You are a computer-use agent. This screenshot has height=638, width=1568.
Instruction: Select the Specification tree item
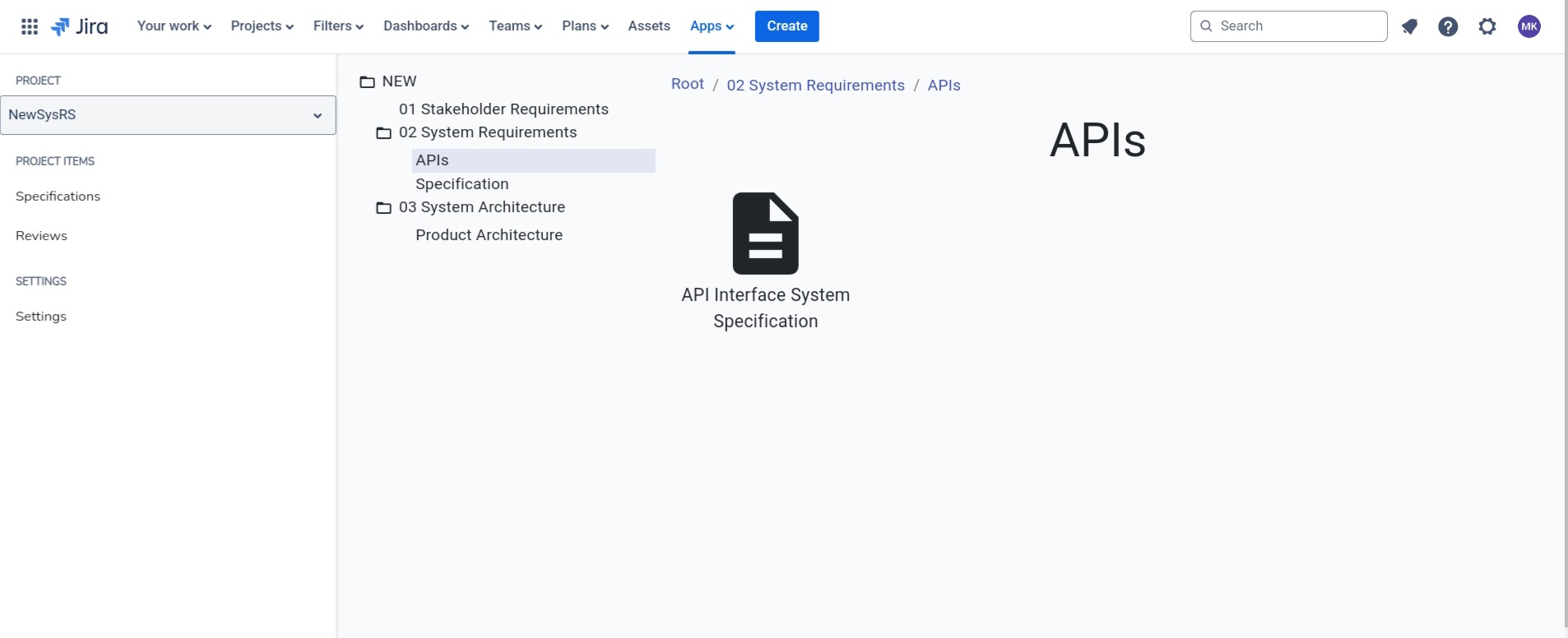coord(462,184)
